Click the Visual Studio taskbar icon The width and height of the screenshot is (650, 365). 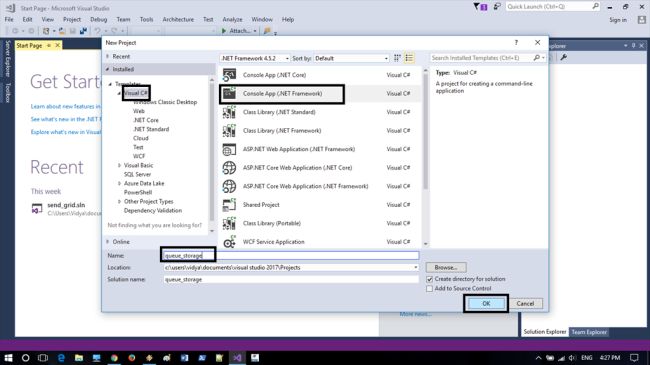(237, 358)
